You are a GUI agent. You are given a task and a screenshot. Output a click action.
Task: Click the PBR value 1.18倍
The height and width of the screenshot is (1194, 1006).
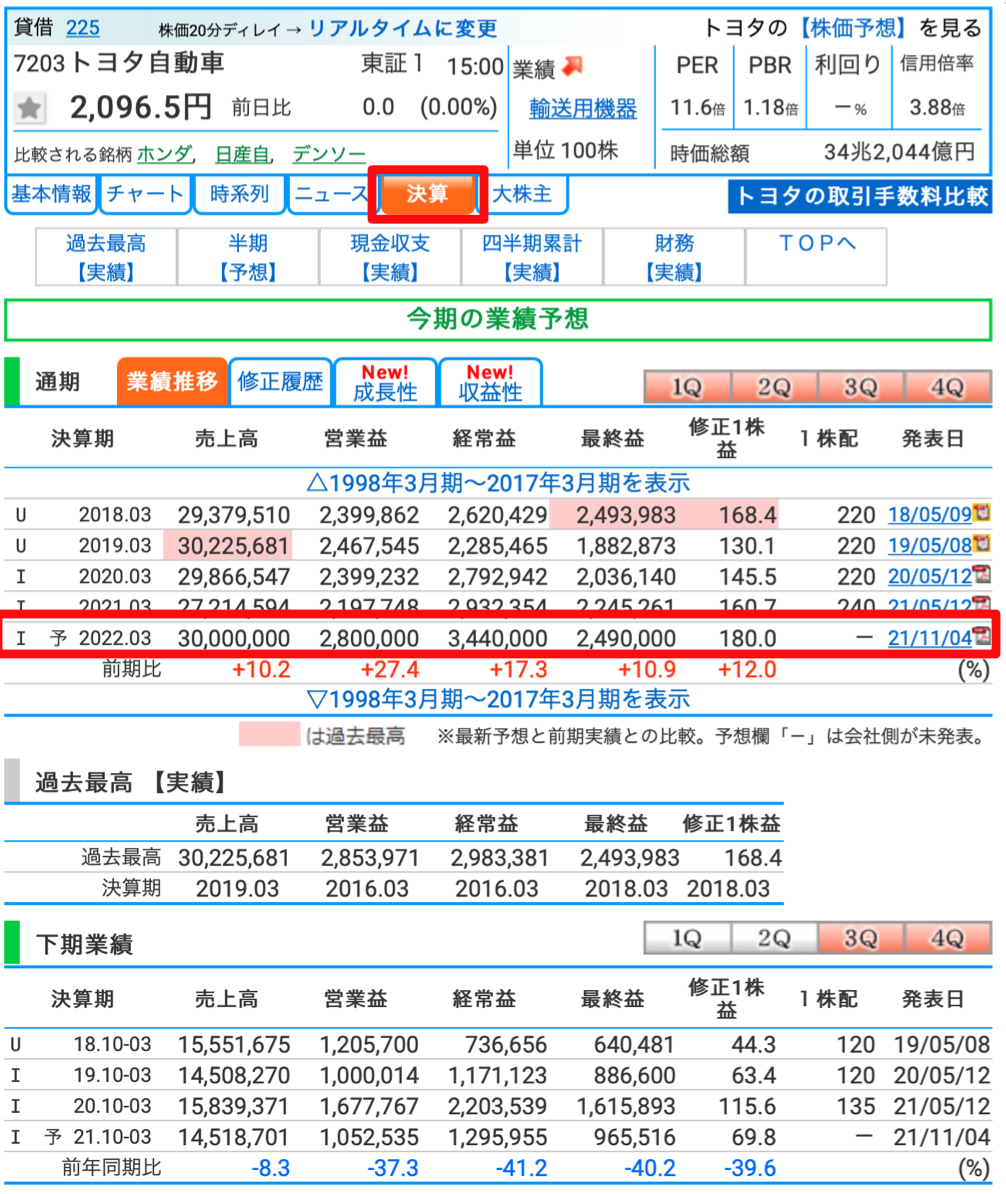(x=770, y=107)
